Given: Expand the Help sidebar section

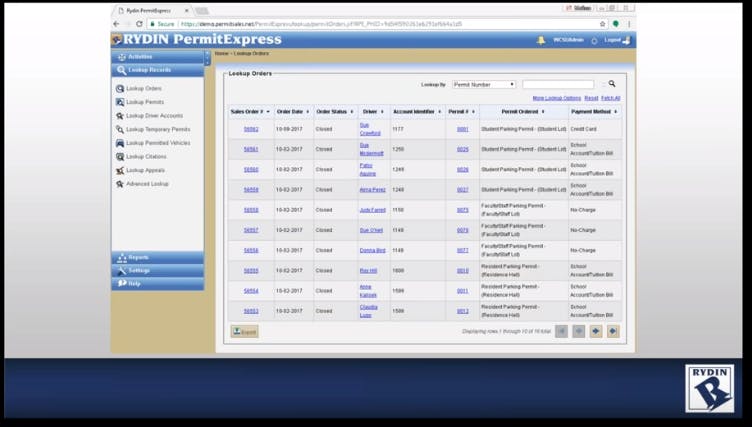Looking at the screenshot, I should coord(158,284).
